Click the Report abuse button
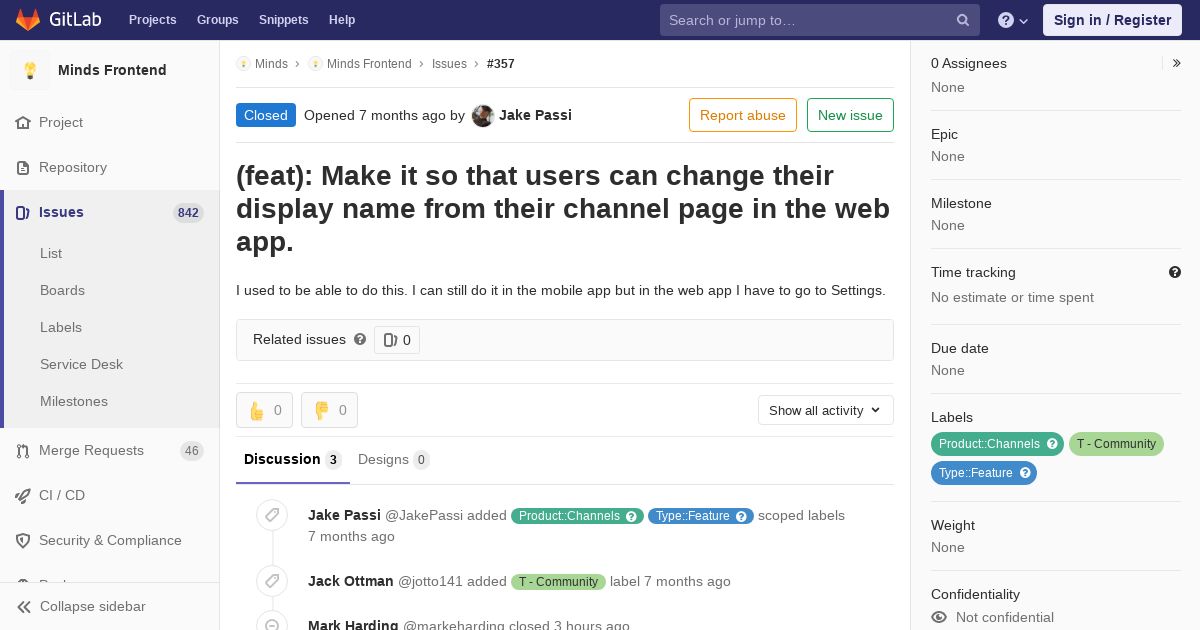The width and height of the screenshot is (1200, 630). pos(743,115)
